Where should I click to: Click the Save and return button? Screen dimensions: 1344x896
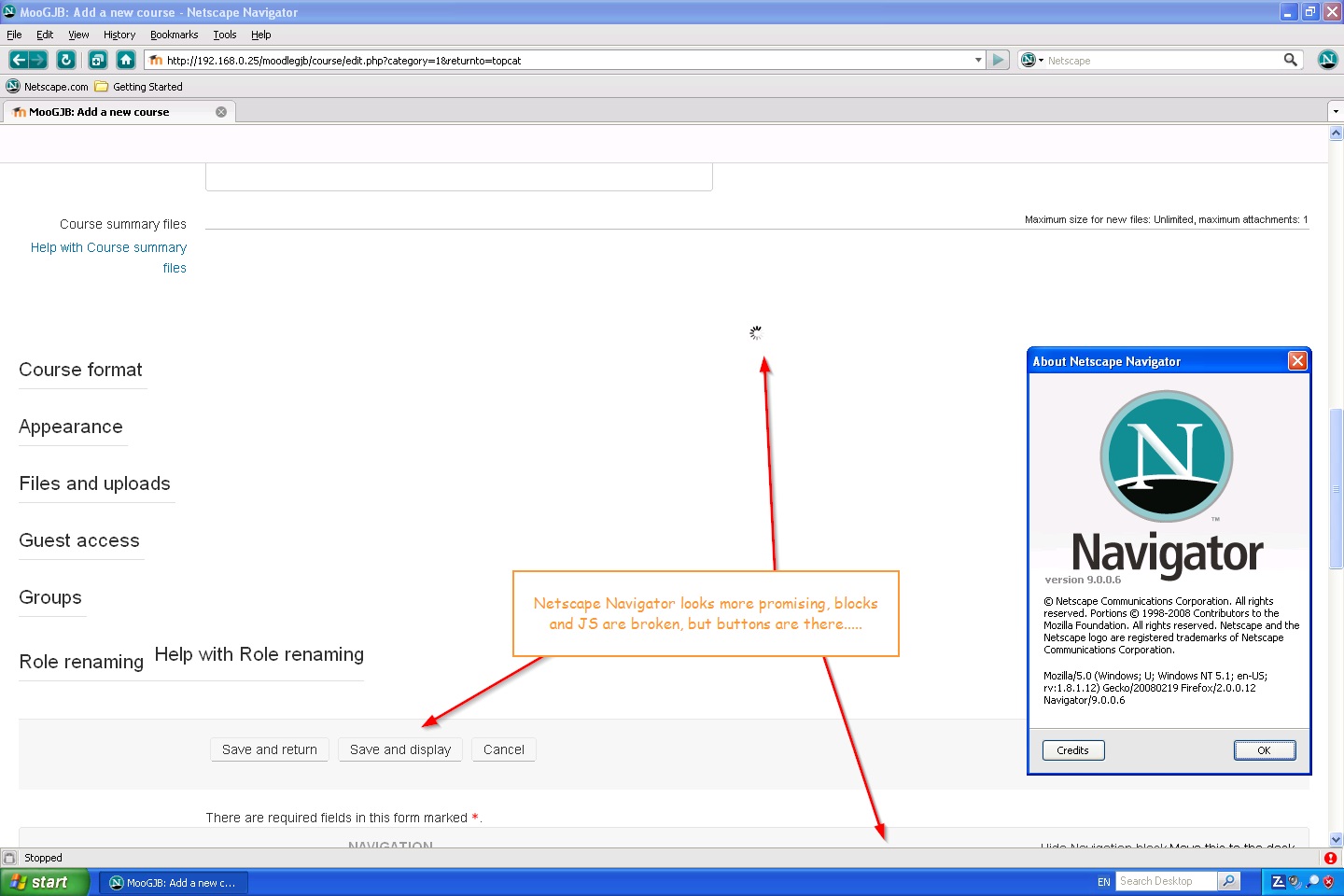(270, 749)
